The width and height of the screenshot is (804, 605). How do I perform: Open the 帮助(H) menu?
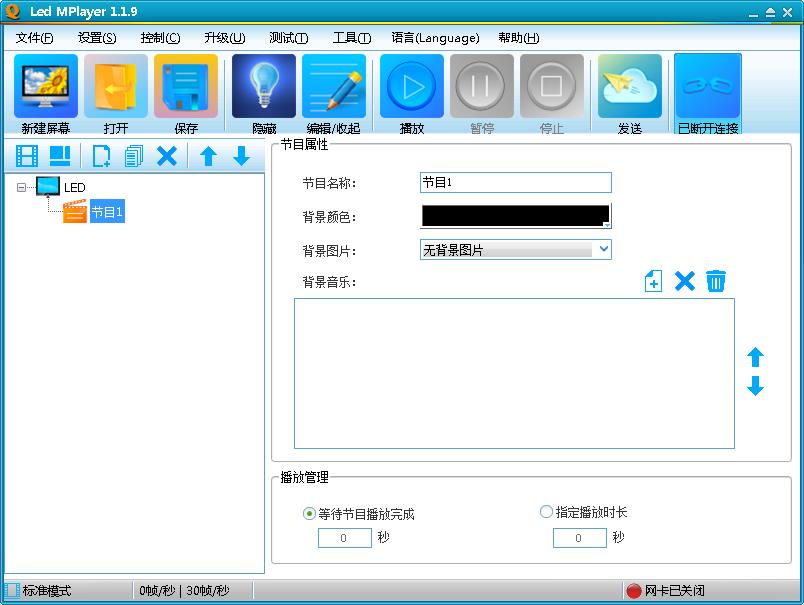pyautogui.click(x=519, y=38)
